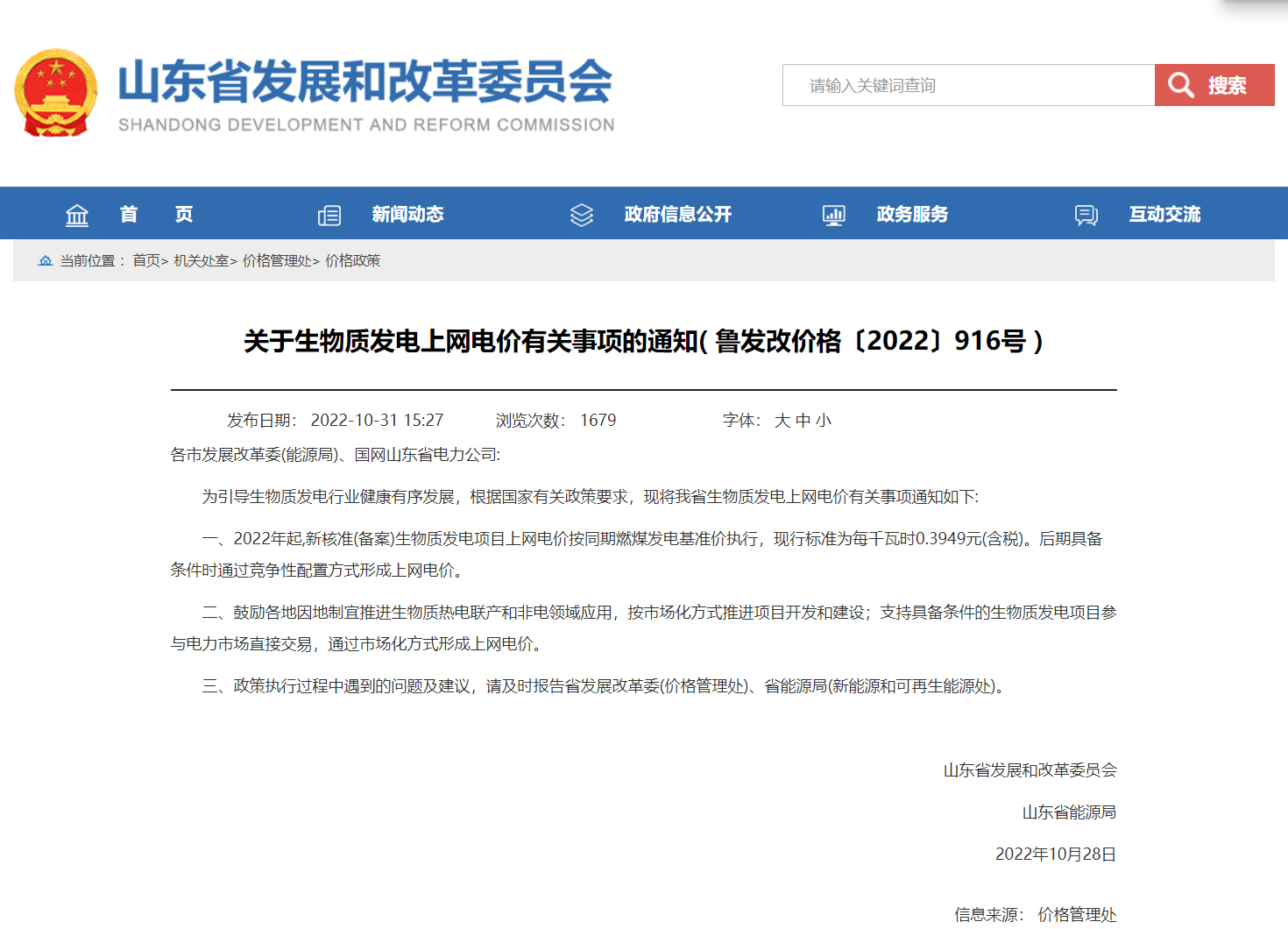Viewport: 1288px width, 929px height.
Task: Open the 新闻动态 menu item
Action: pyautogui.click(x=407, y=215)
